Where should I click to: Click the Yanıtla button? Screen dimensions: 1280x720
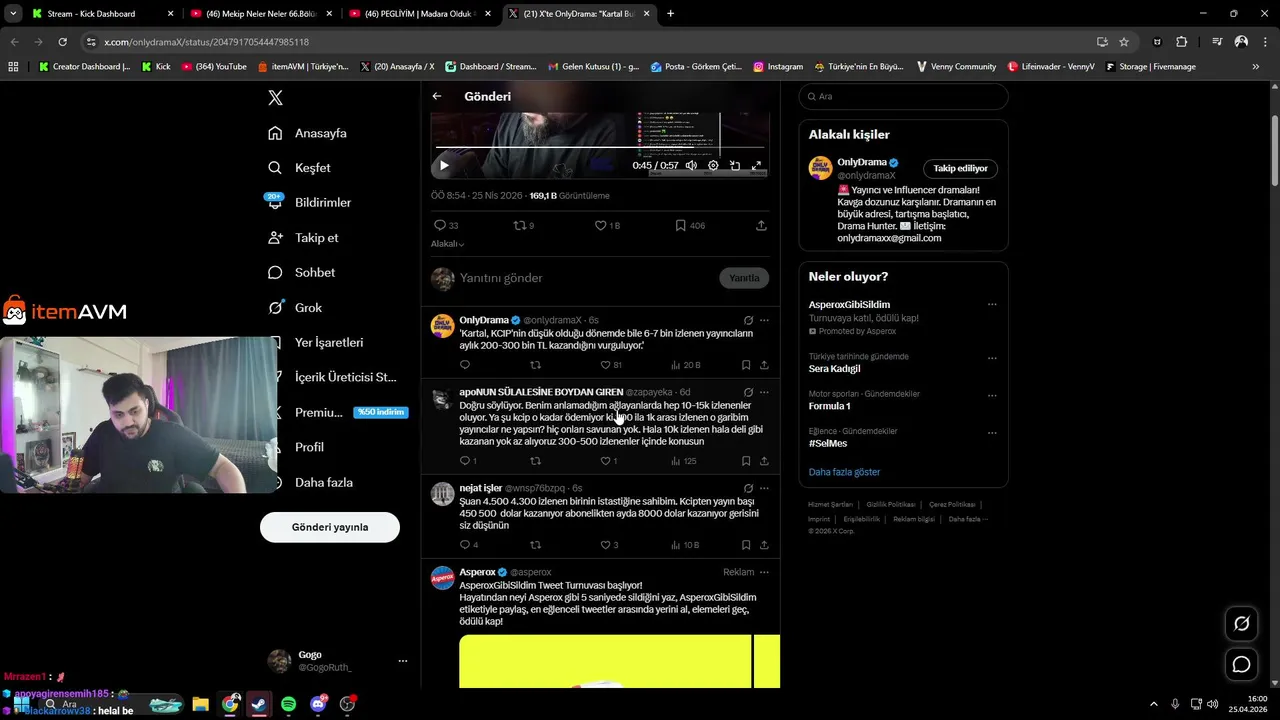tap(744, 278)
